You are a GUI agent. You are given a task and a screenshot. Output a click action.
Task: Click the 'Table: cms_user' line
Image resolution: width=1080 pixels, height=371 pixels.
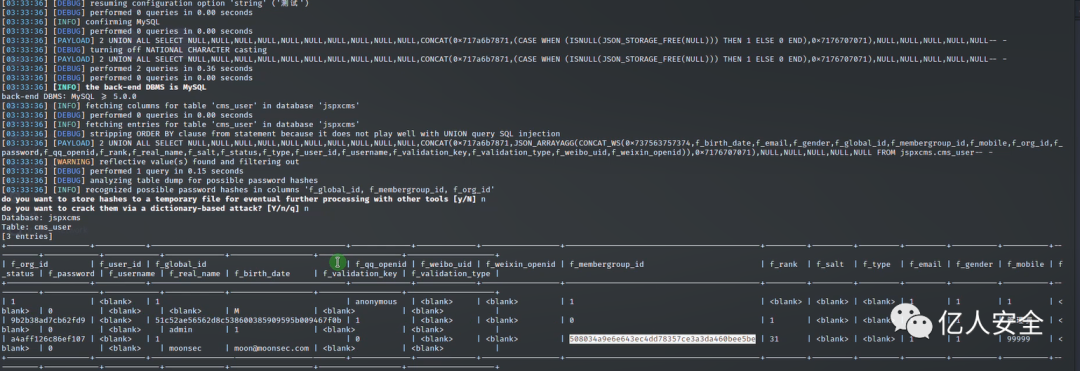pyautogui.click(x=37, y=227)
